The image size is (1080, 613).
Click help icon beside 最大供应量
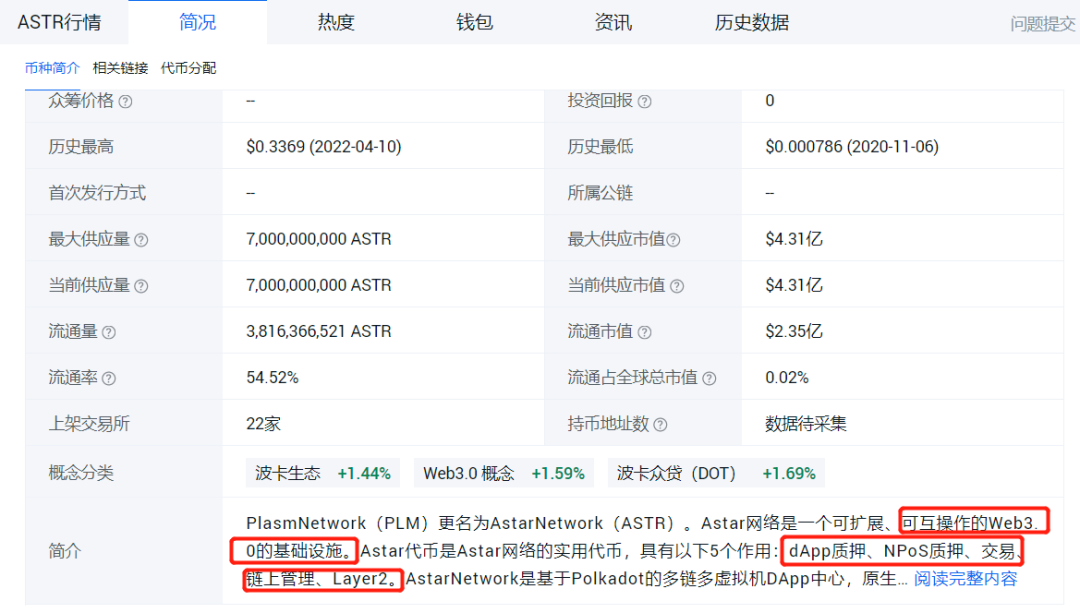pyautogui.click(x=141, y=240)
